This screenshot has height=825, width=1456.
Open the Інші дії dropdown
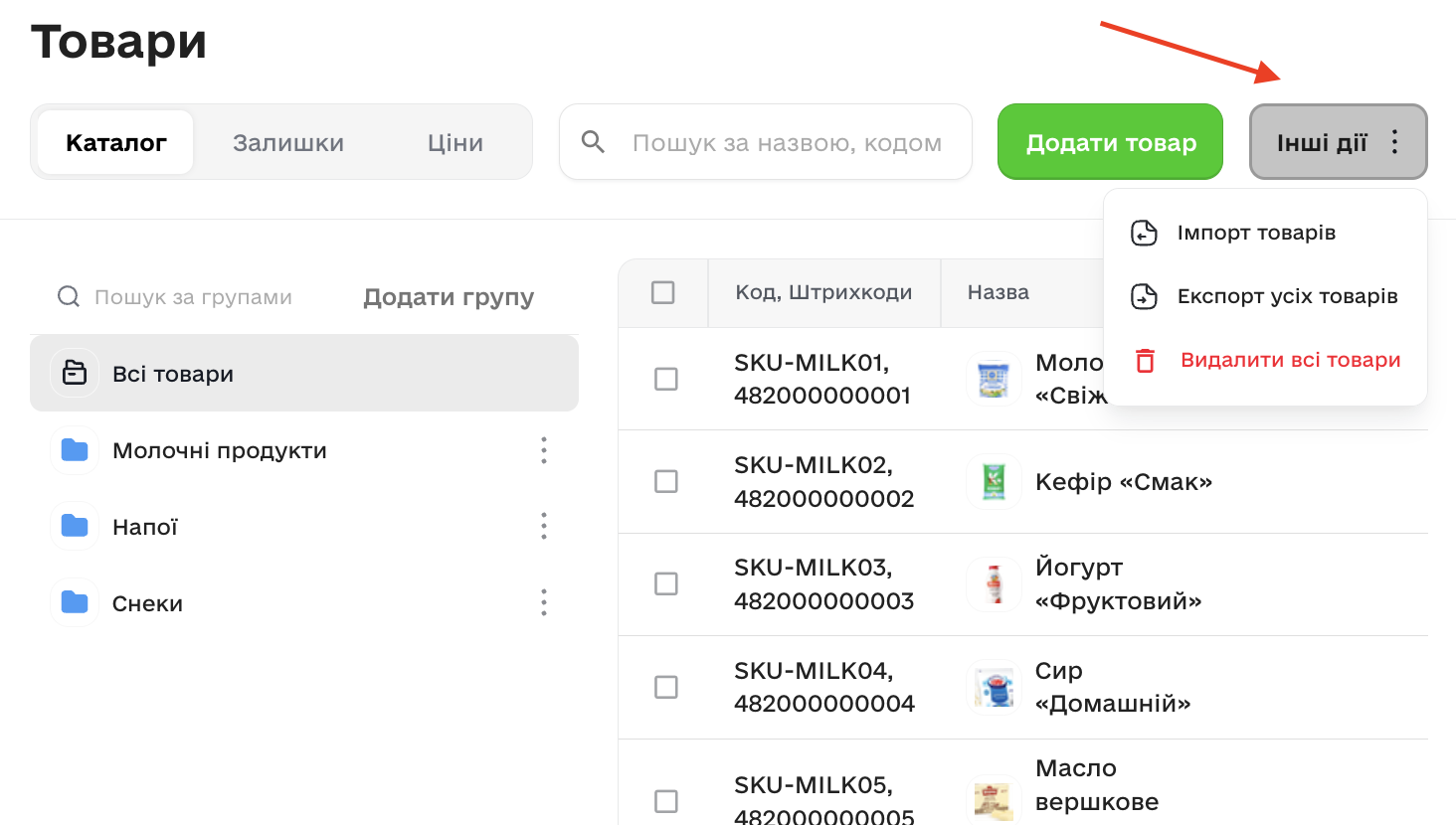point(1338,142)
